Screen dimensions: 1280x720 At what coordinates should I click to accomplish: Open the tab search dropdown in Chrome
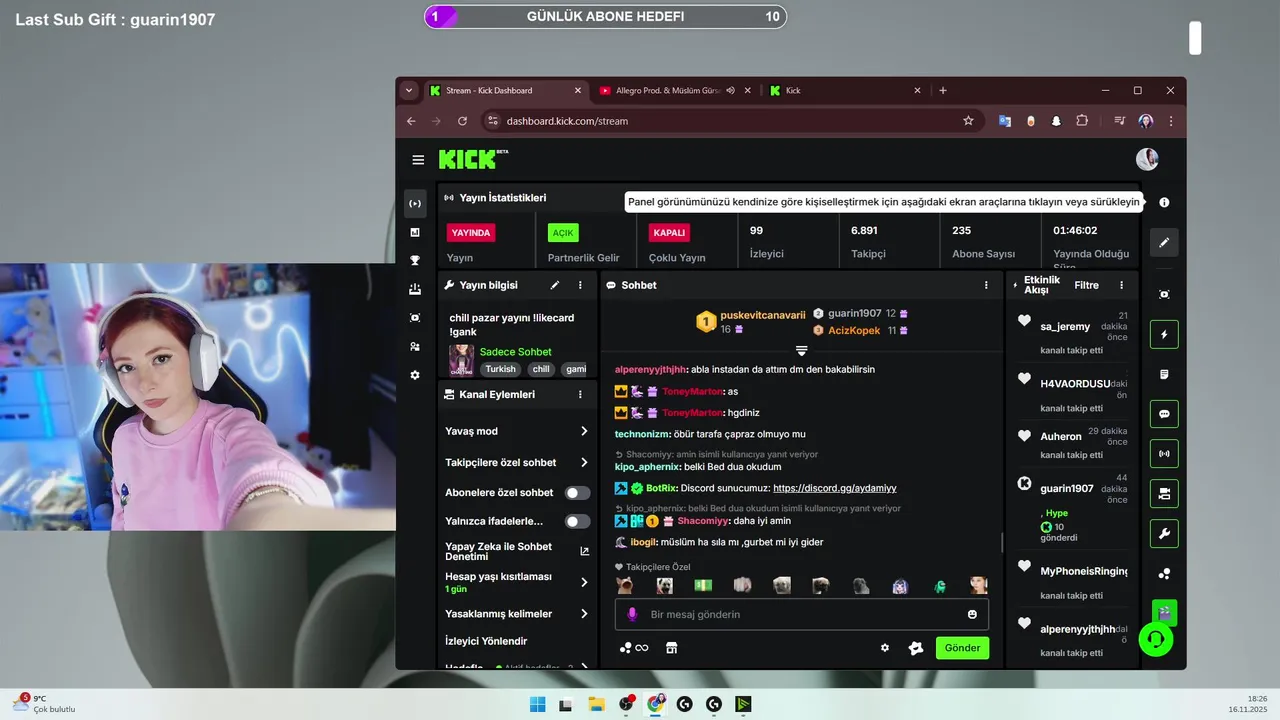pyautogui.click(x=408, y=90)
